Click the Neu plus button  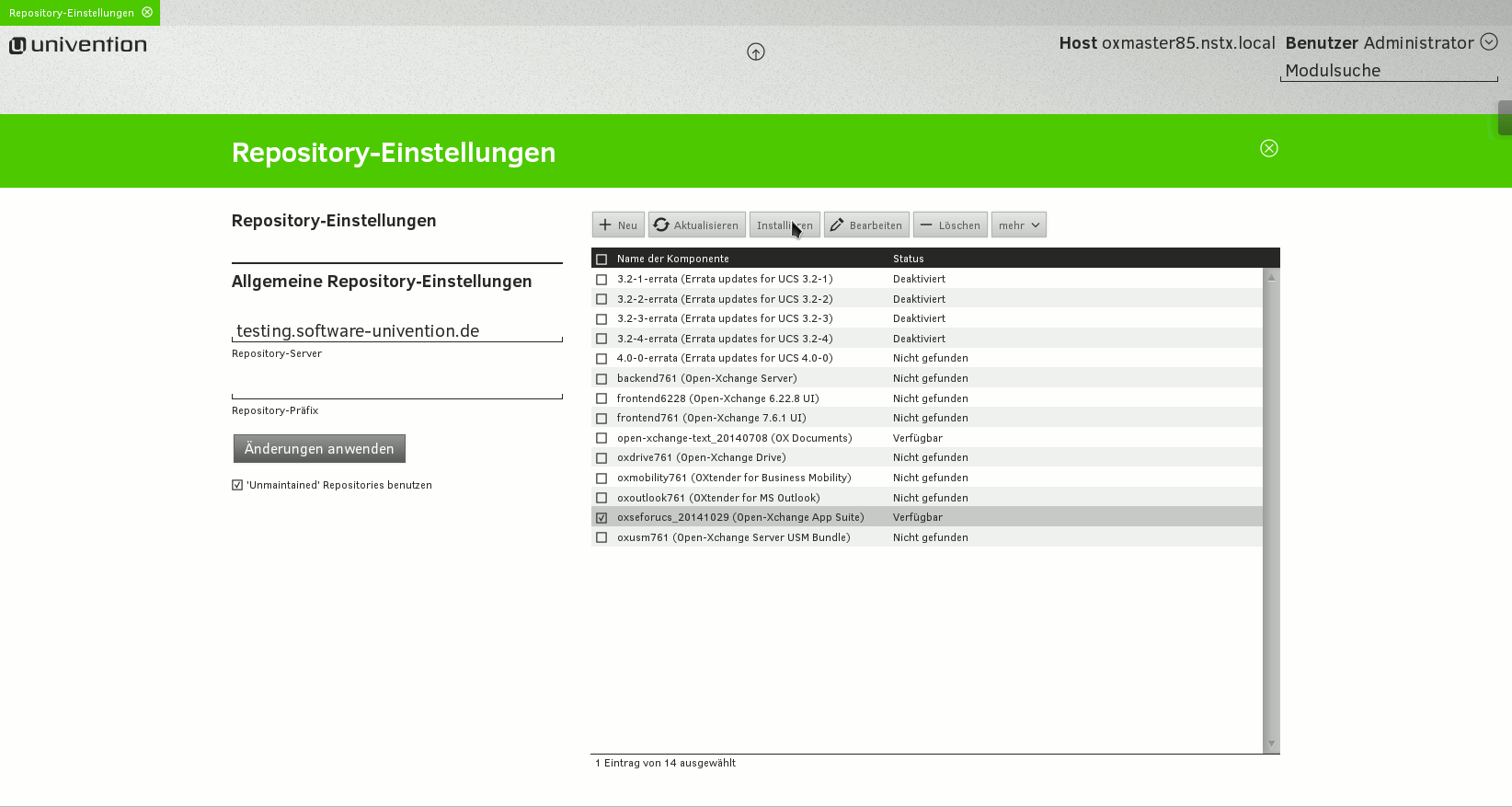pos(618,225)
